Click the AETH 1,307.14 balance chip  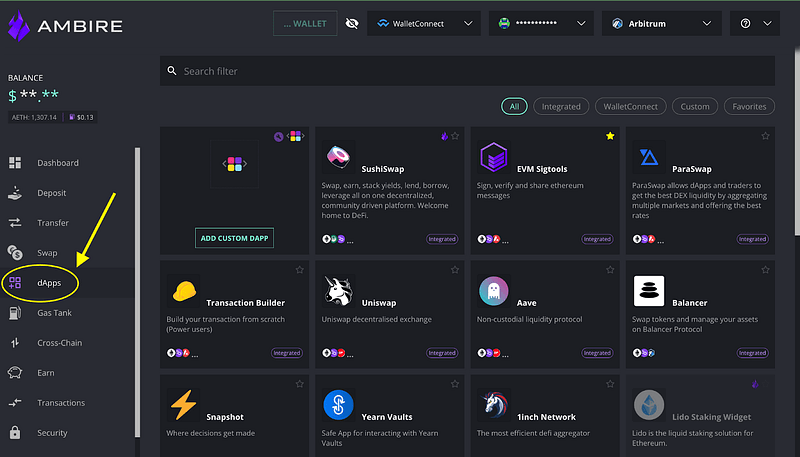coord(34,117)
